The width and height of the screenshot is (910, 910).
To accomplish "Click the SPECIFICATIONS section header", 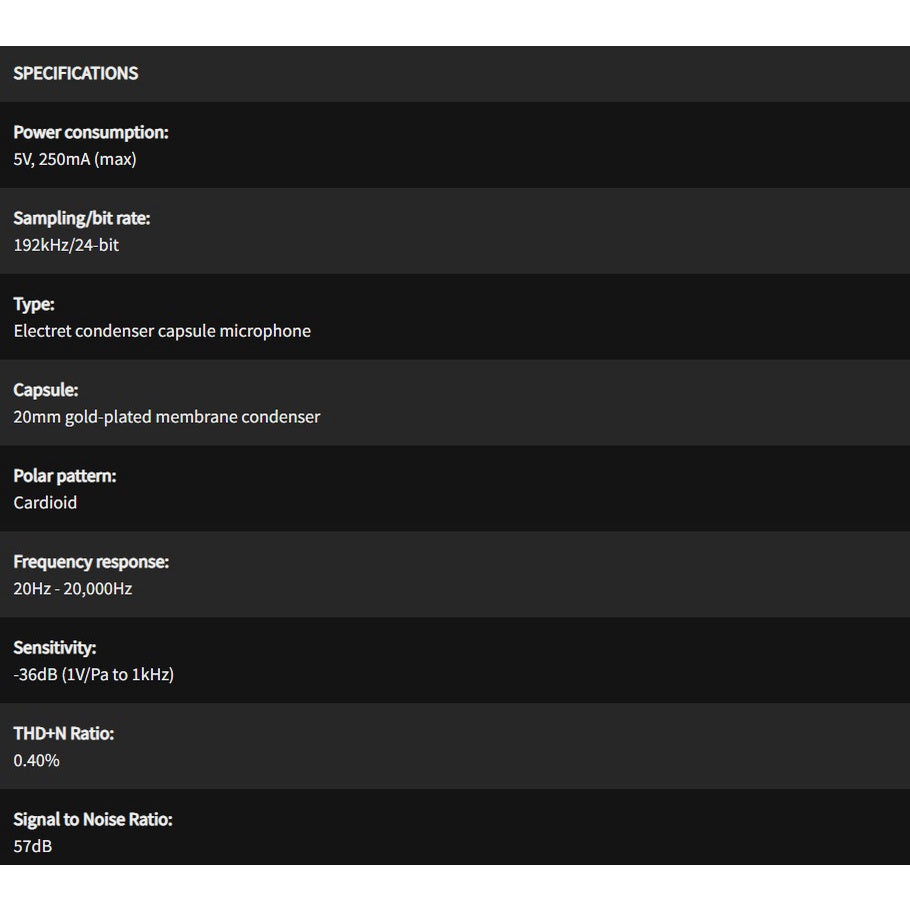I will [76, 73].
